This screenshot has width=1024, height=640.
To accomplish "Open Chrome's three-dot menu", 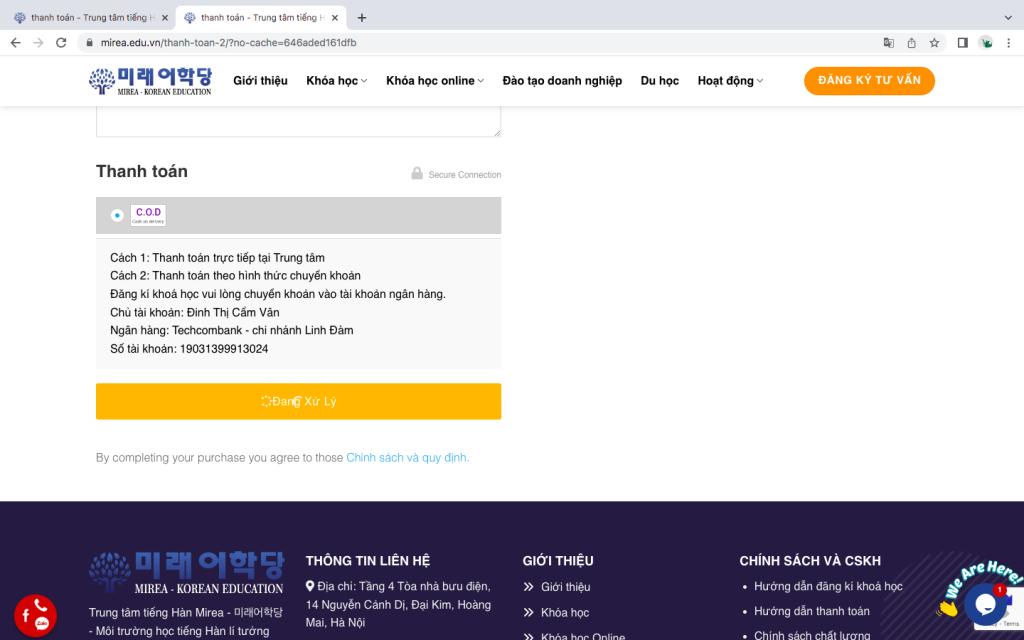I will click(1008, 43).
